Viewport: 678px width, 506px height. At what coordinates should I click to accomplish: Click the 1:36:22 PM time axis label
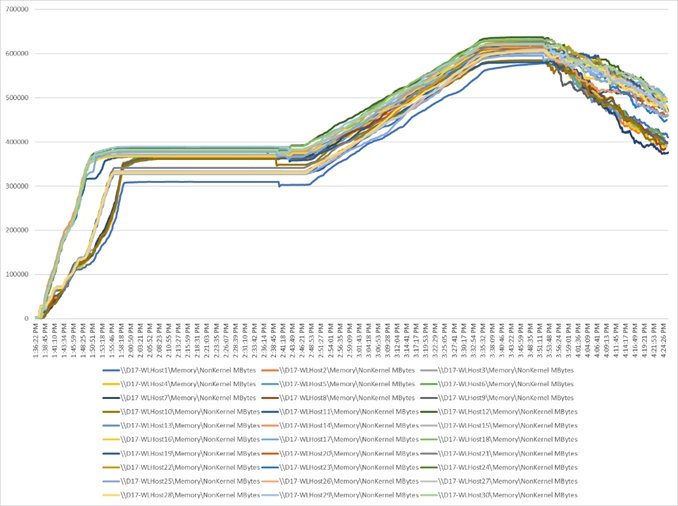[35, 339]
